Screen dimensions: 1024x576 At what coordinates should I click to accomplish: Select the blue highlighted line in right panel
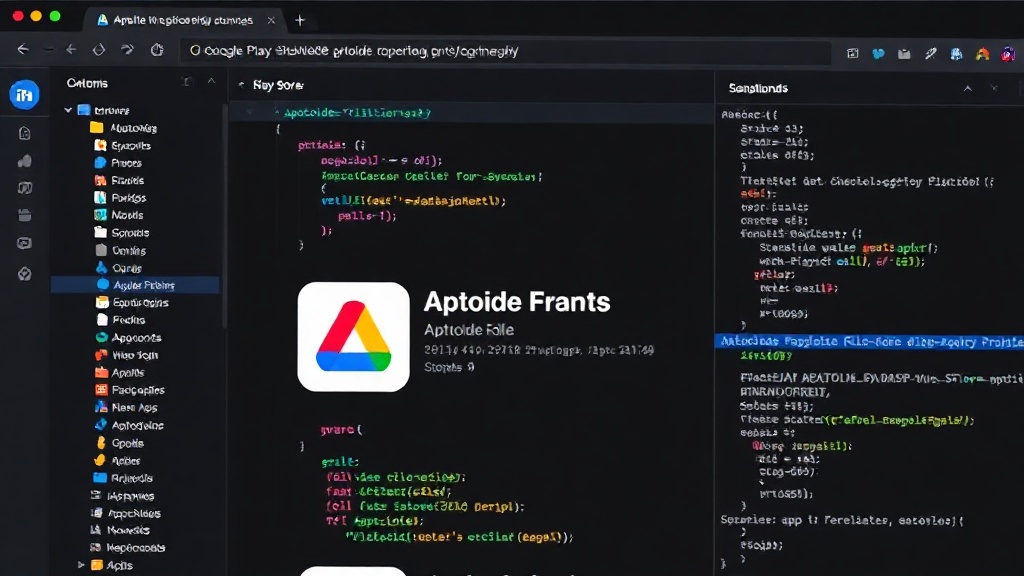869,341
